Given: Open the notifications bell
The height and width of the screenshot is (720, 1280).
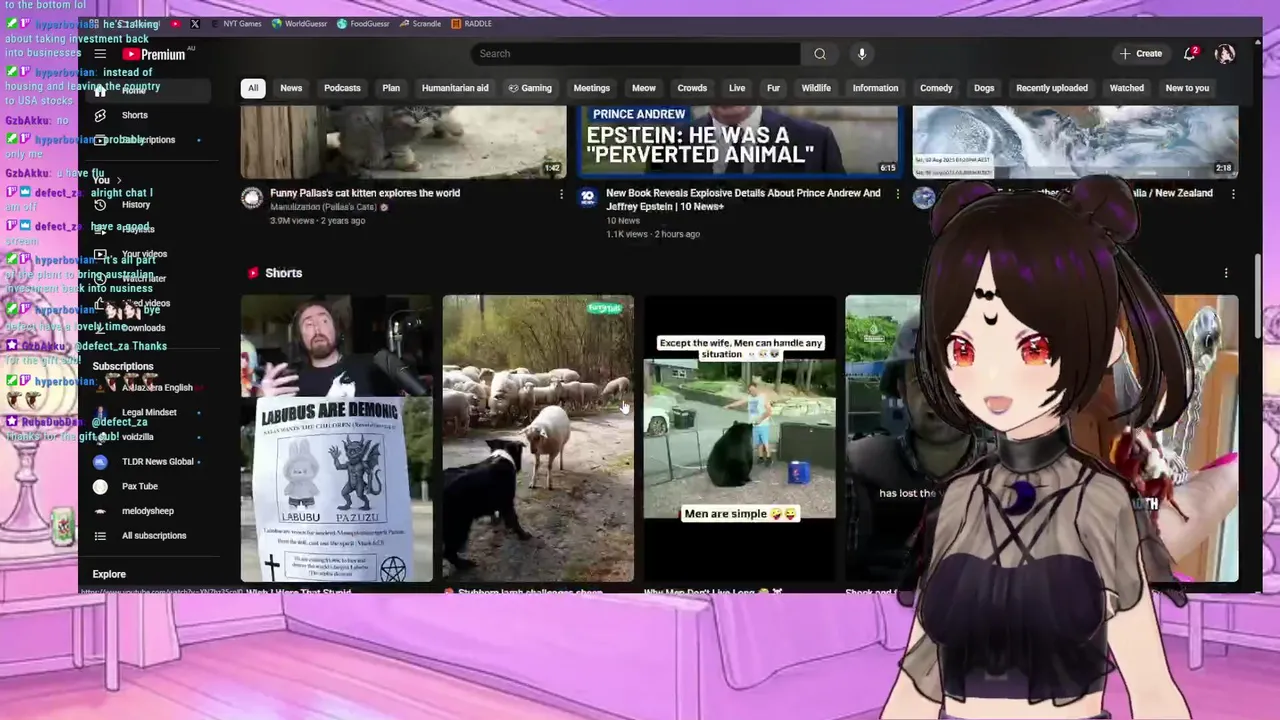Looking at the screenshot, I should pyautogui.click(x=1190, y=54).
